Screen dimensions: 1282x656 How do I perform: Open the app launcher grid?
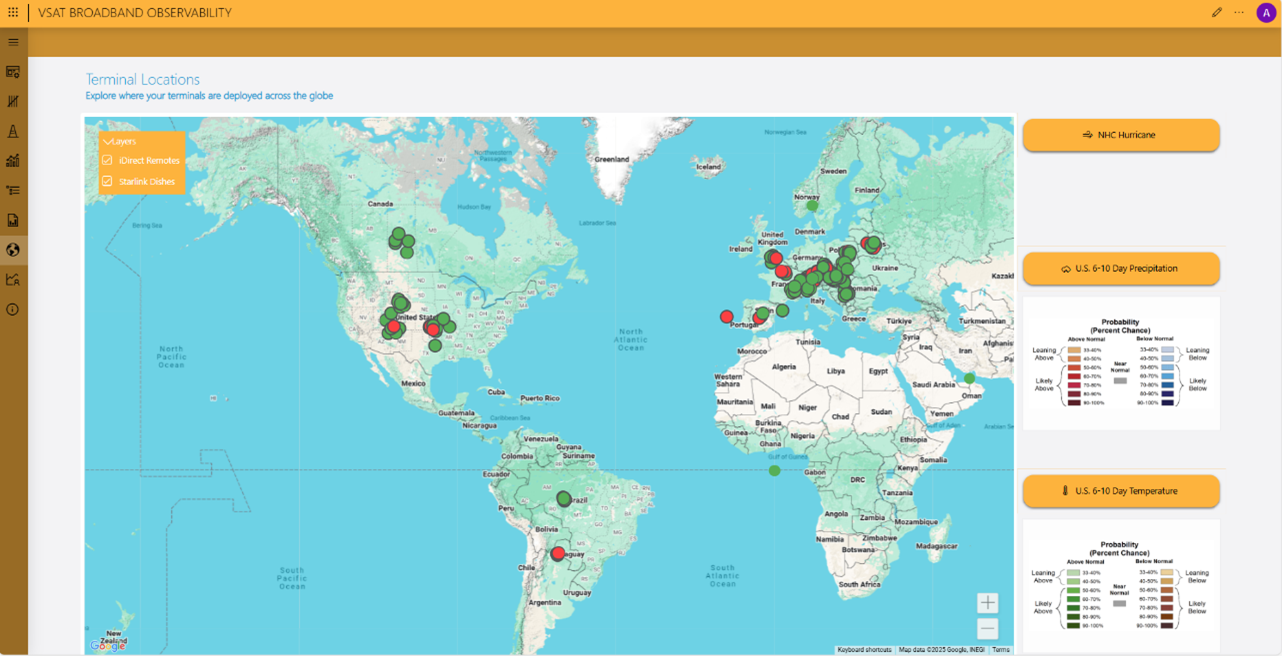[x=13, y=12]
